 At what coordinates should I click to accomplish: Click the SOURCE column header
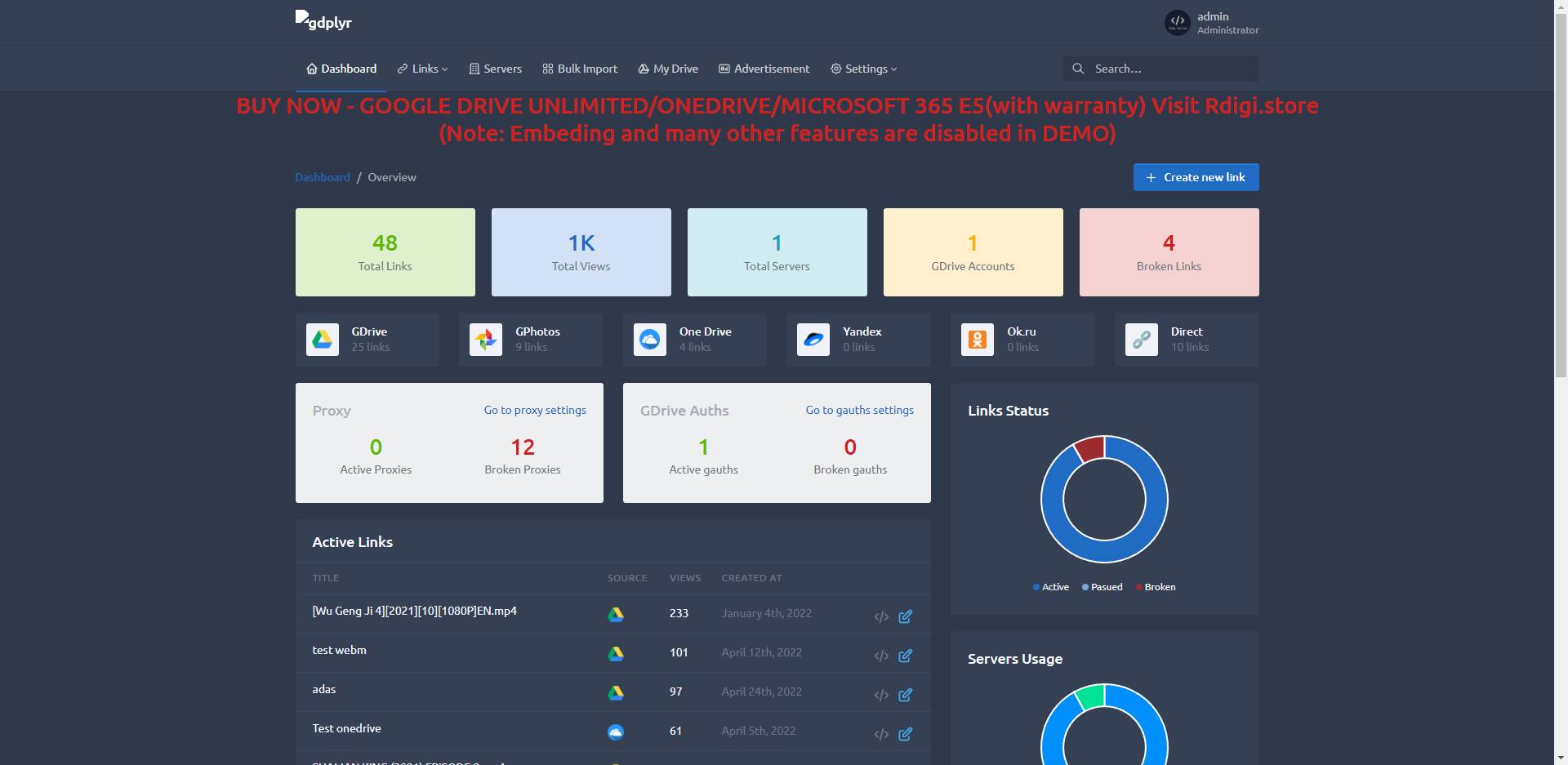[x=627, y=578]
